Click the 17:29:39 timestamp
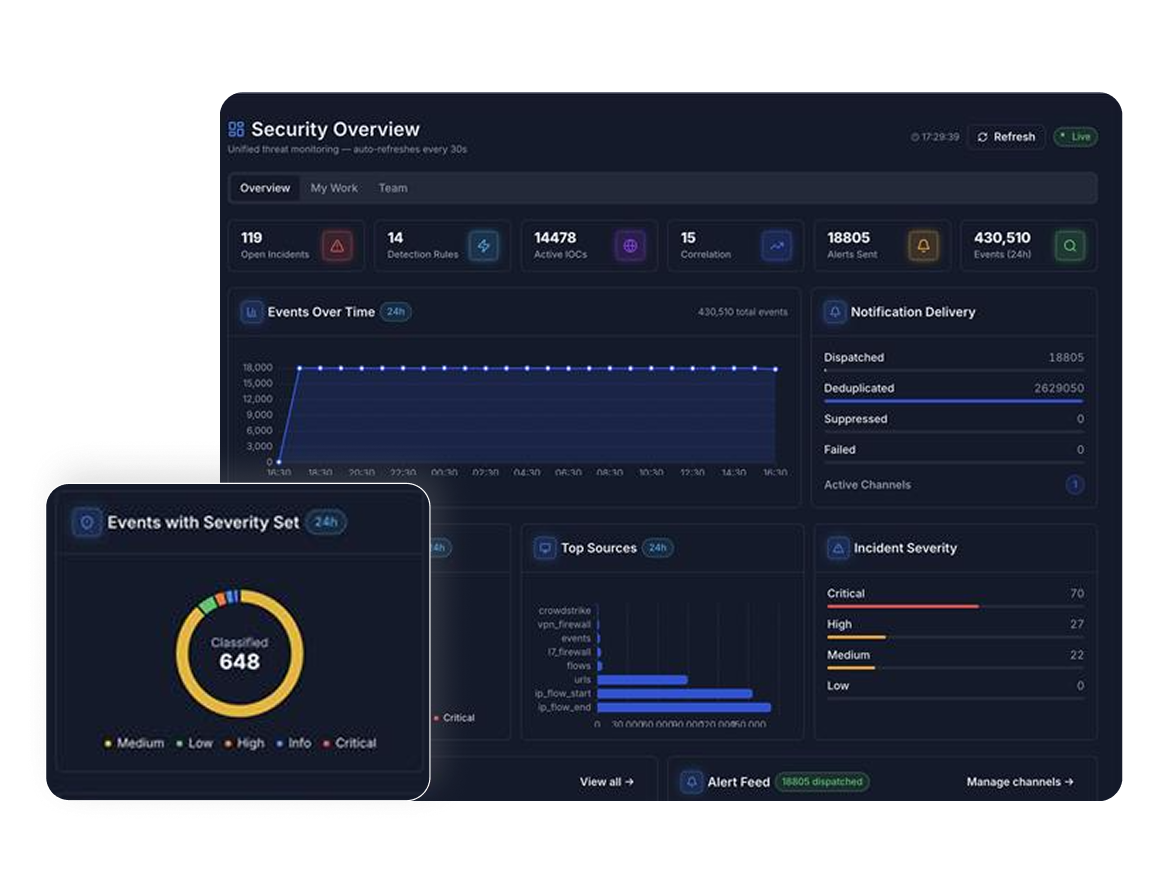 coord(936,137)
